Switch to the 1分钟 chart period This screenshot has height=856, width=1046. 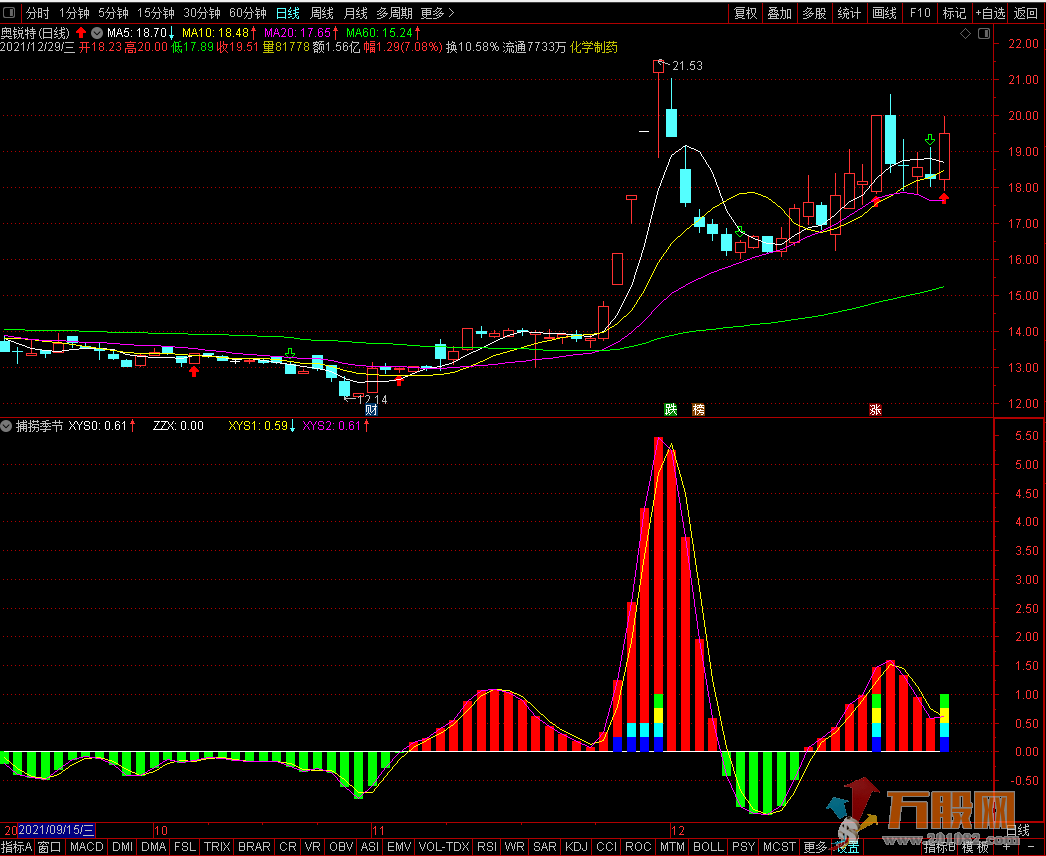pyautogui.click(x=74, y=13)
